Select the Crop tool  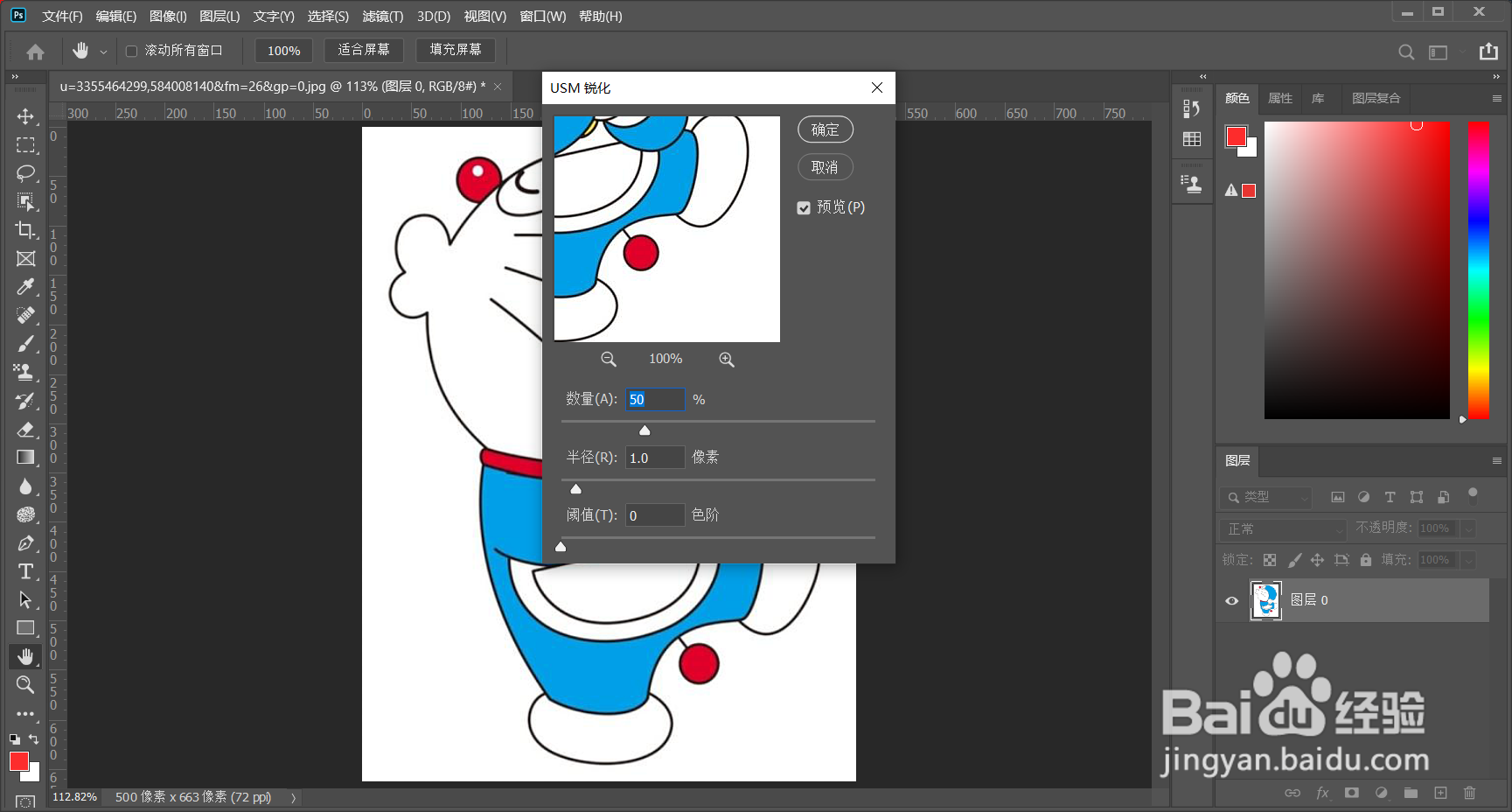click(x=25, y=230)
